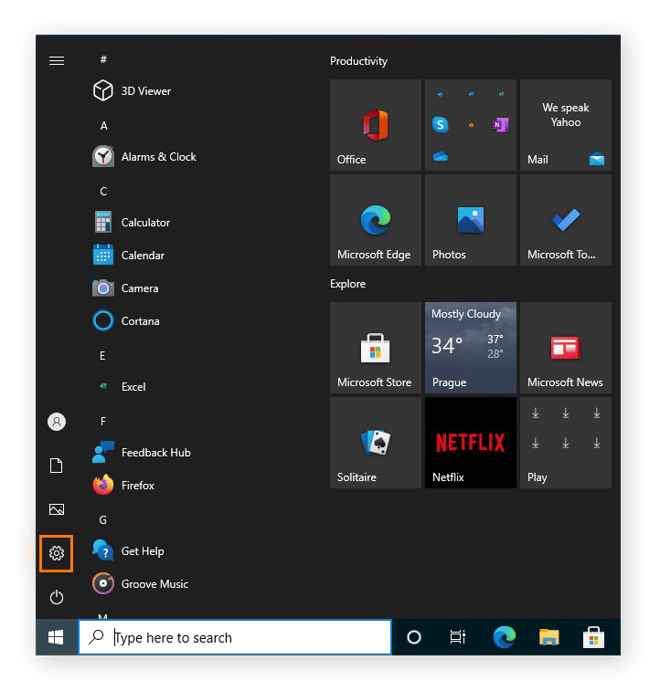The height and width of the screenshot is (691, 660).
Task: Open Settings gear in Start sidebar
Action: [56, 553]
